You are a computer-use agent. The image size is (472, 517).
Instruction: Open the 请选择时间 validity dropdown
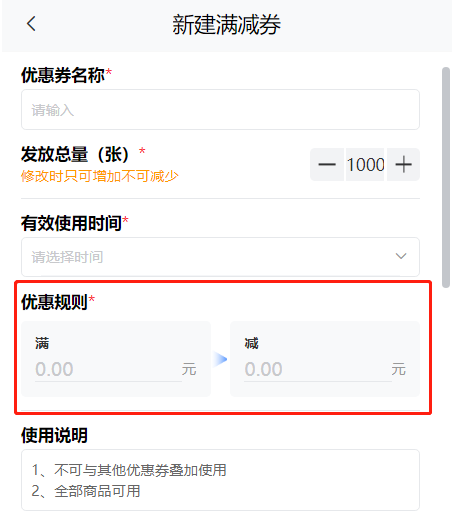[x=220, y=257]
